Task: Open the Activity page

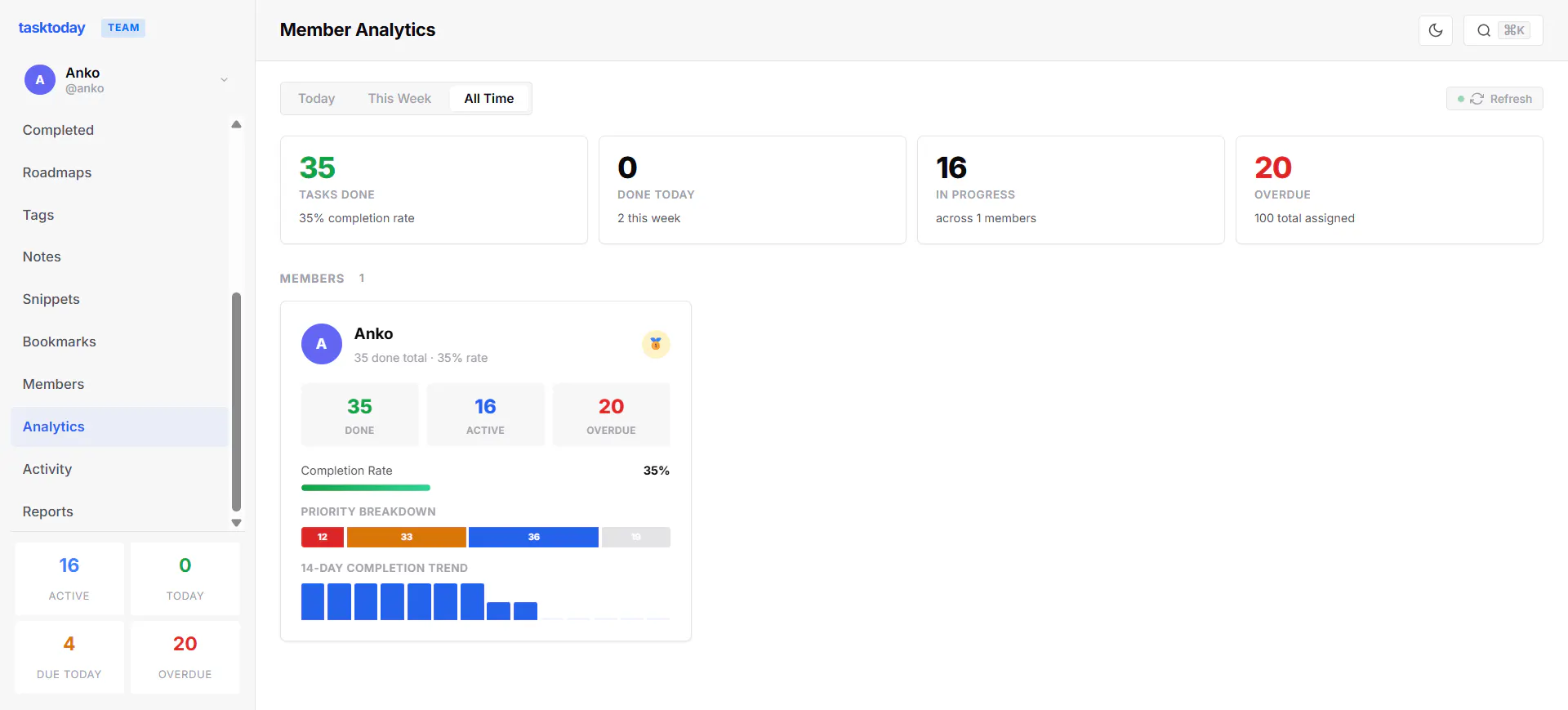Action: [x=119, y=469]
